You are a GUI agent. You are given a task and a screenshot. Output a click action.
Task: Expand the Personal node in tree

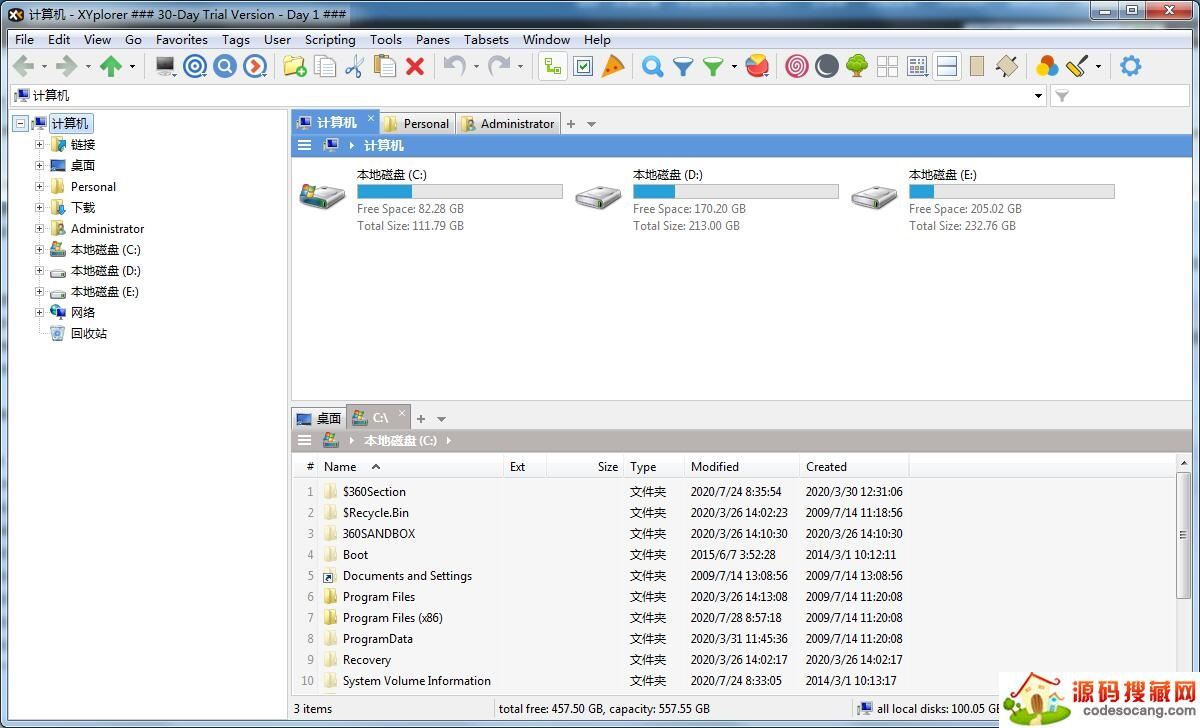tap(39, 187)
